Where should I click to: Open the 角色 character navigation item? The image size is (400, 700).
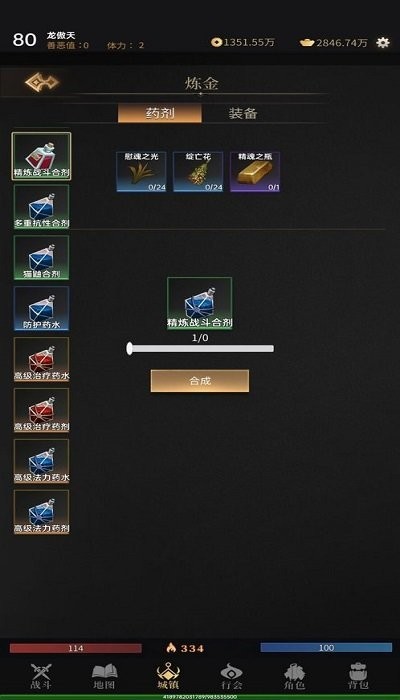tap(295, 676)
